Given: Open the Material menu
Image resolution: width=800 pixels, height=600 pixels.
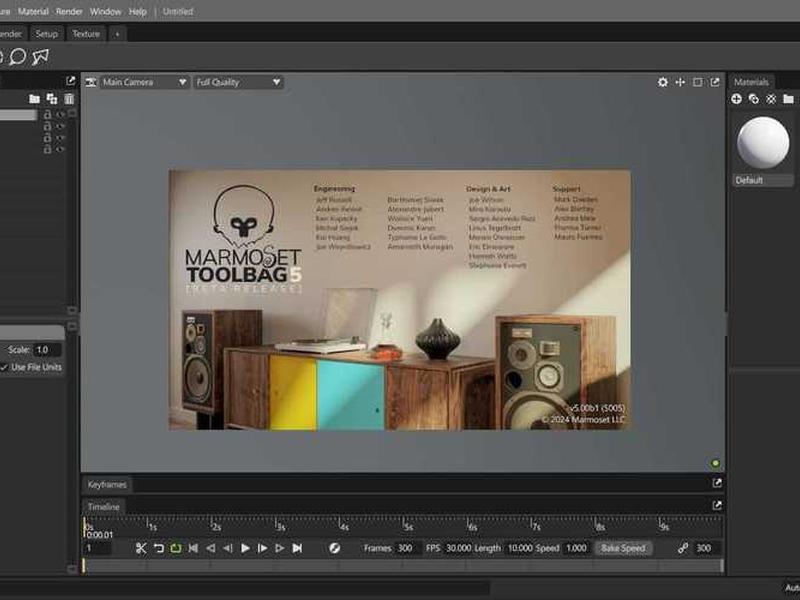Looking at the screenshot, I should 33,11.
